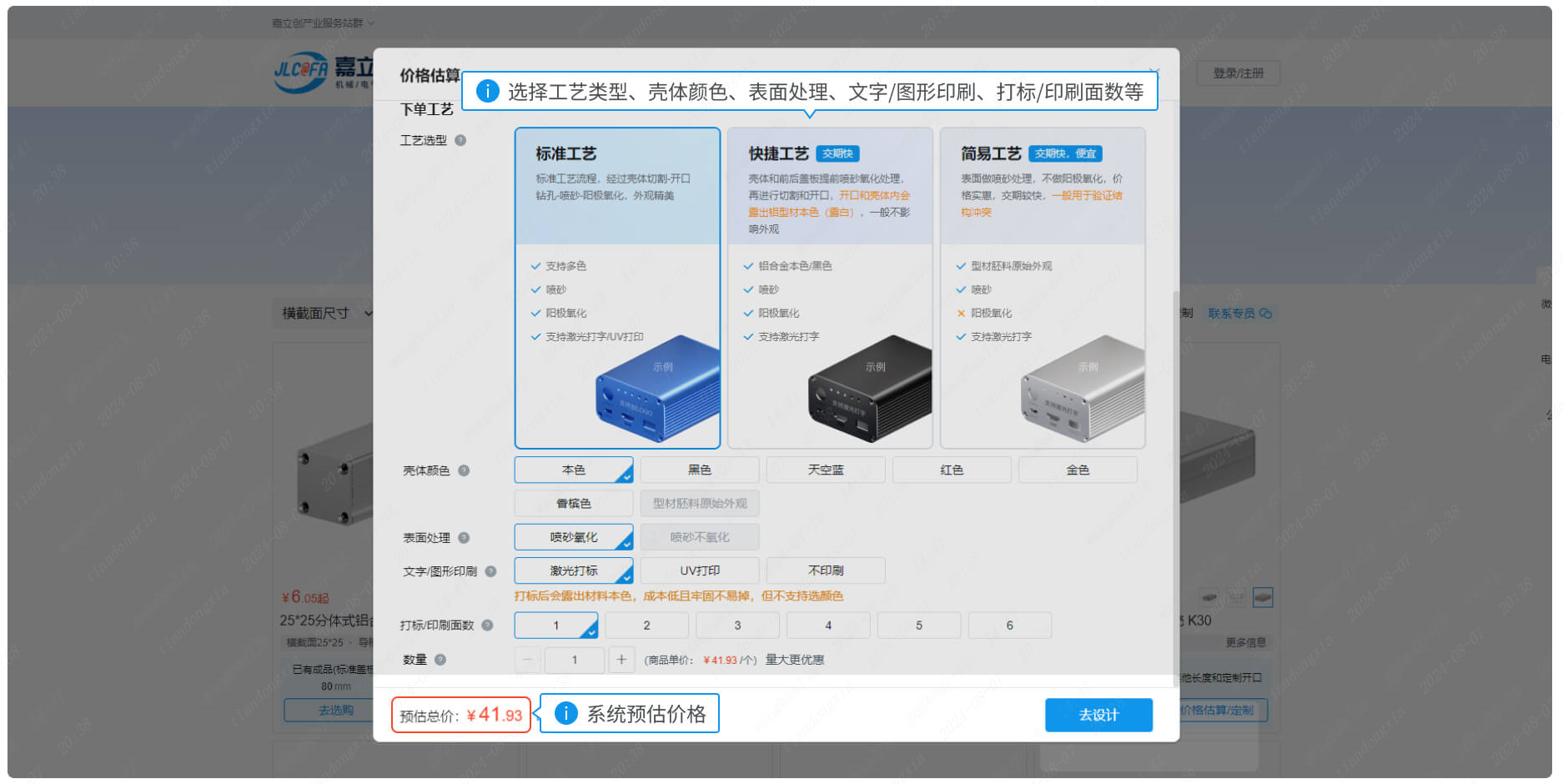The height and width of the screenshot is (784, 1563).
Task: Click the 更多信息 link in background
Action: [x=1245, y=643]
